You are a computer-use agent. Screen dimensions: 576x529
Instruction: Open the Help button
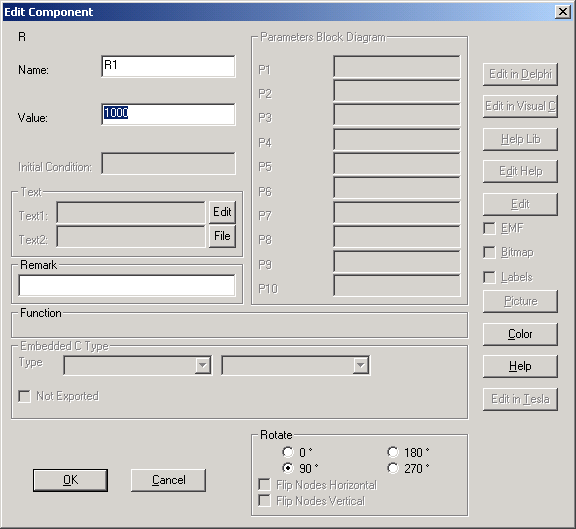pyautogui.click(x=520, y=366)
